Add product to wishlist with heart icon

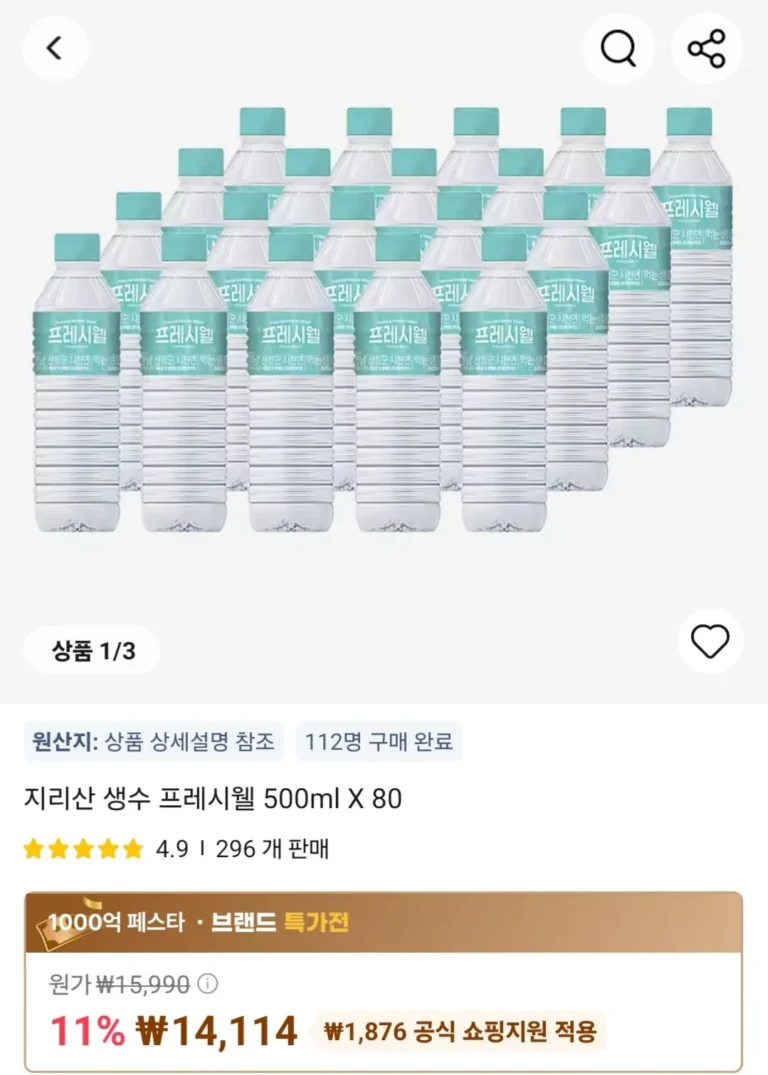tap(710, 641)
